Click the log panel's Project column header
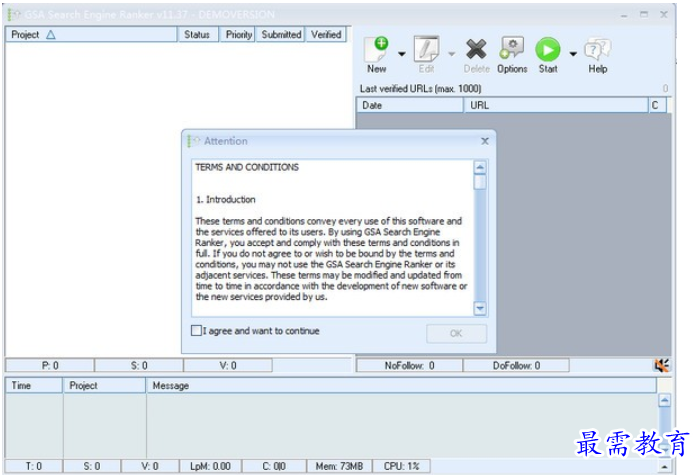698x475 pixels. pos(105,386)
